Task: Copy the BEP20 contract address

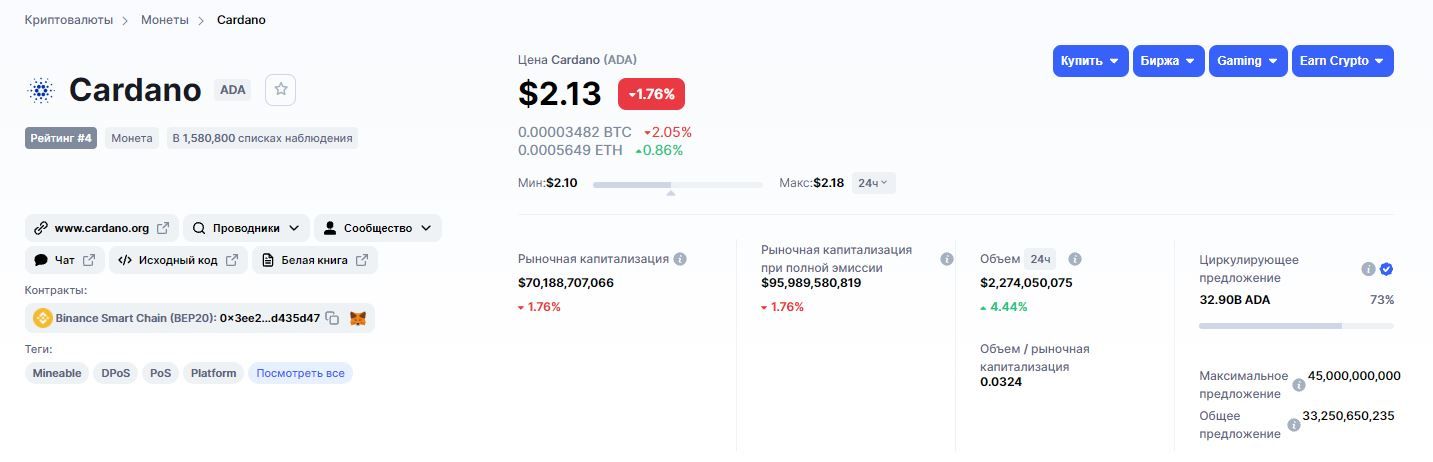Action: click(332, 318)
